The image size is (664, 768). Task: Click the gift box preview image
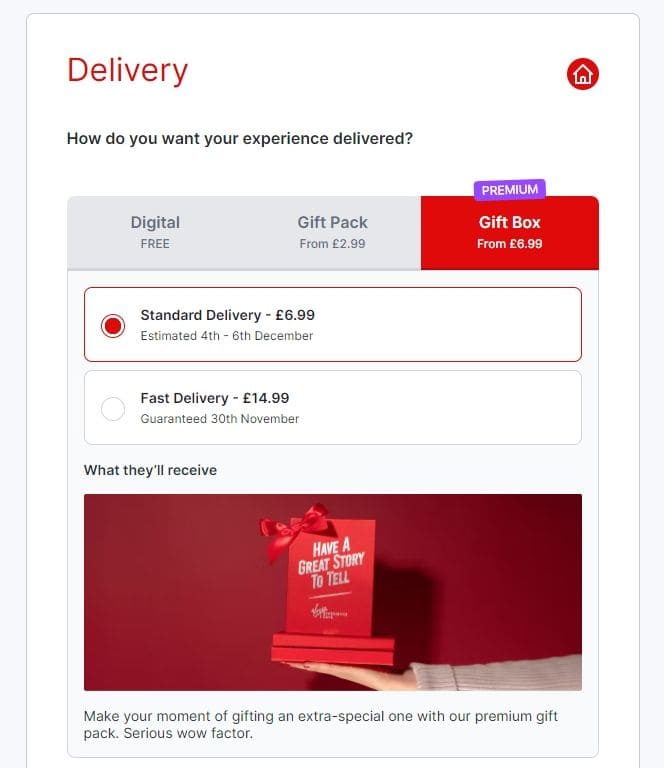333,592
